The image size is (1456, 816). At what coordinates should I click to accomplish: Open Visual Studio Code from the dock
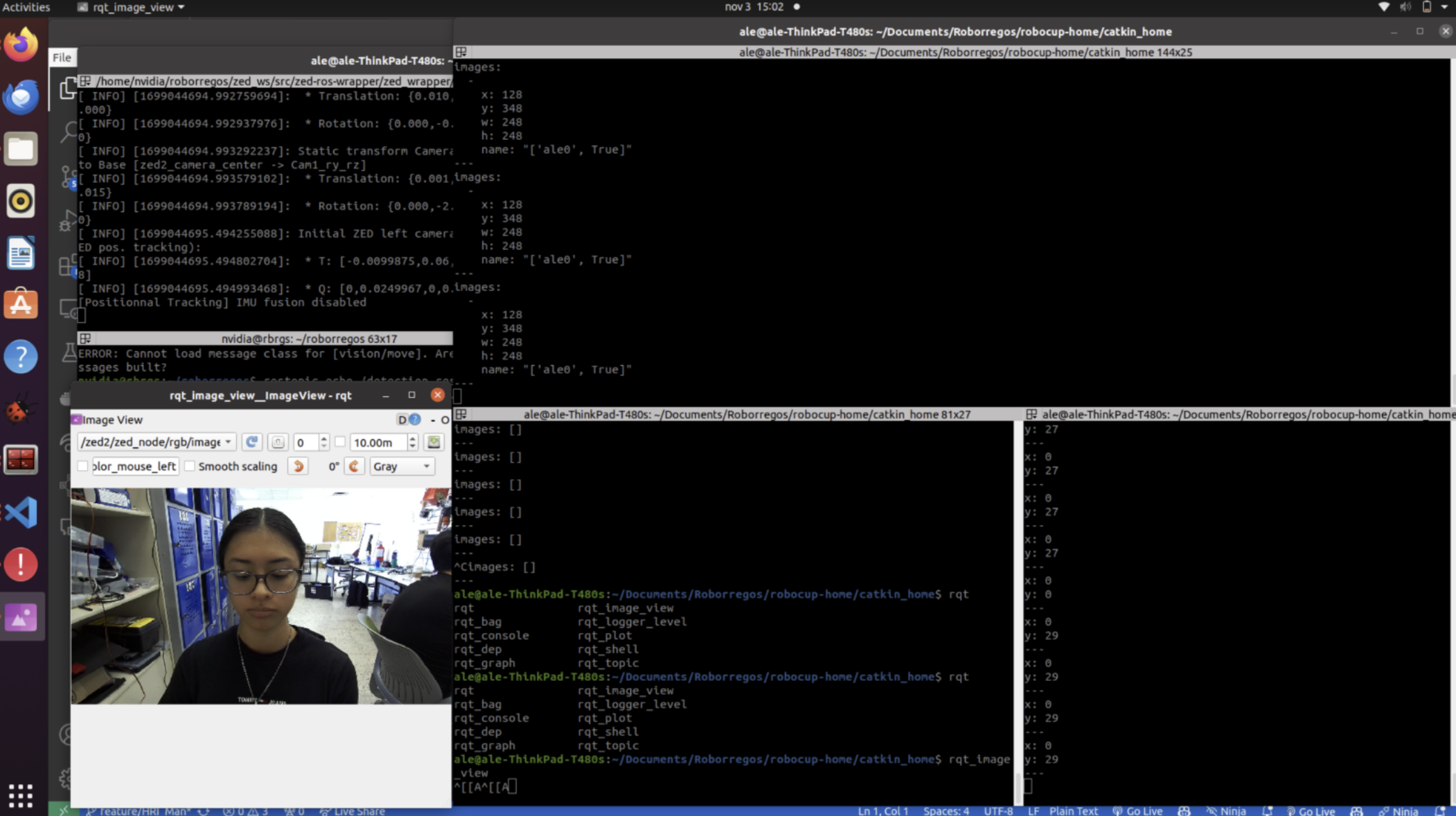21,513
